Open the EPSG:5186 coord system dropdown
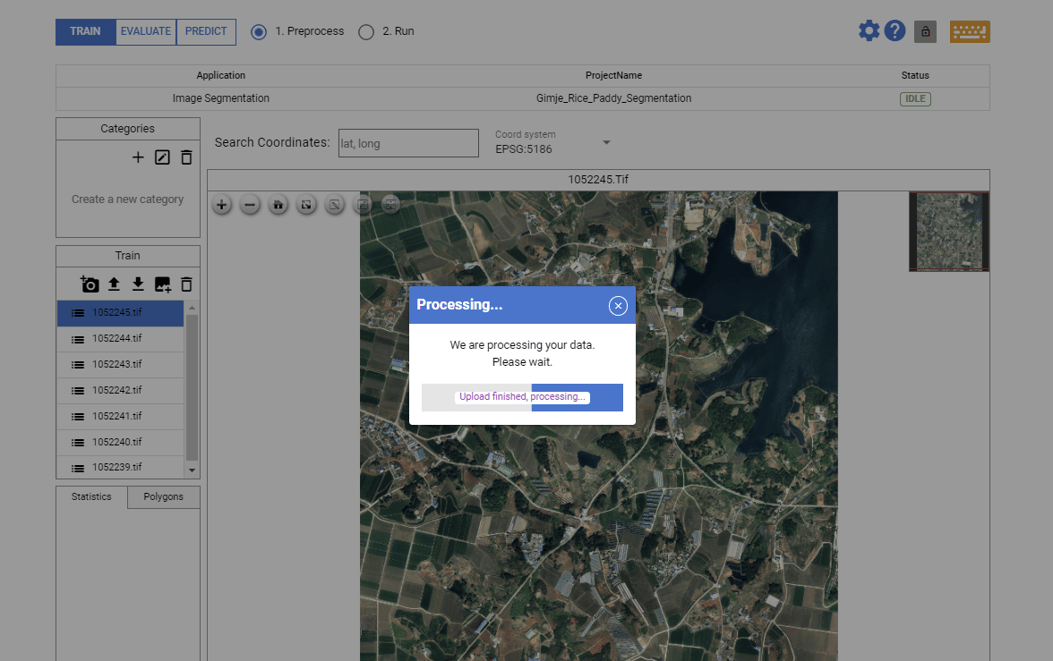 coord(606,142)
